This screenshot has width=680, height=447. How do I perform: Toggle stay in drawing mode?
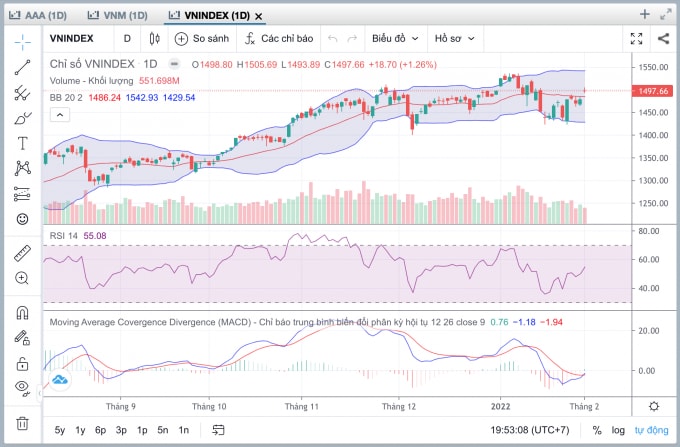click(x=22, y=338)
